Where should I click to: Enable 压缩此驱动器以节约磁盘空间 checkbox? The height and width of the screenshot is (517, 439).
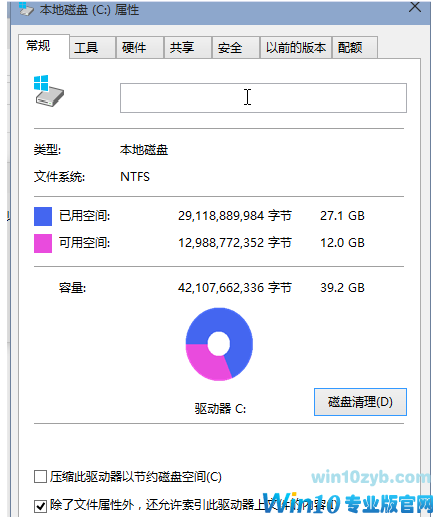[40, 477]
